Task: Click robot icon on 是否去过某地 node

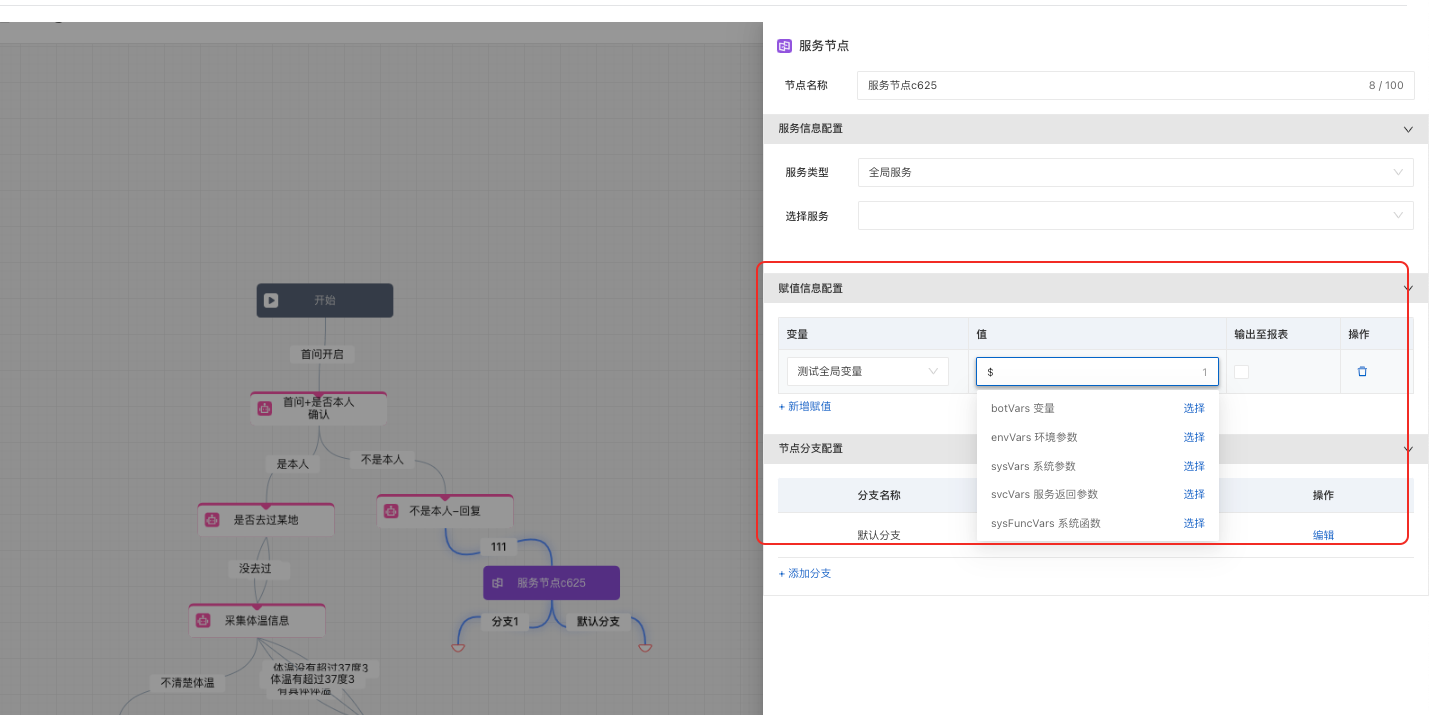Action: tap(212, 520)
